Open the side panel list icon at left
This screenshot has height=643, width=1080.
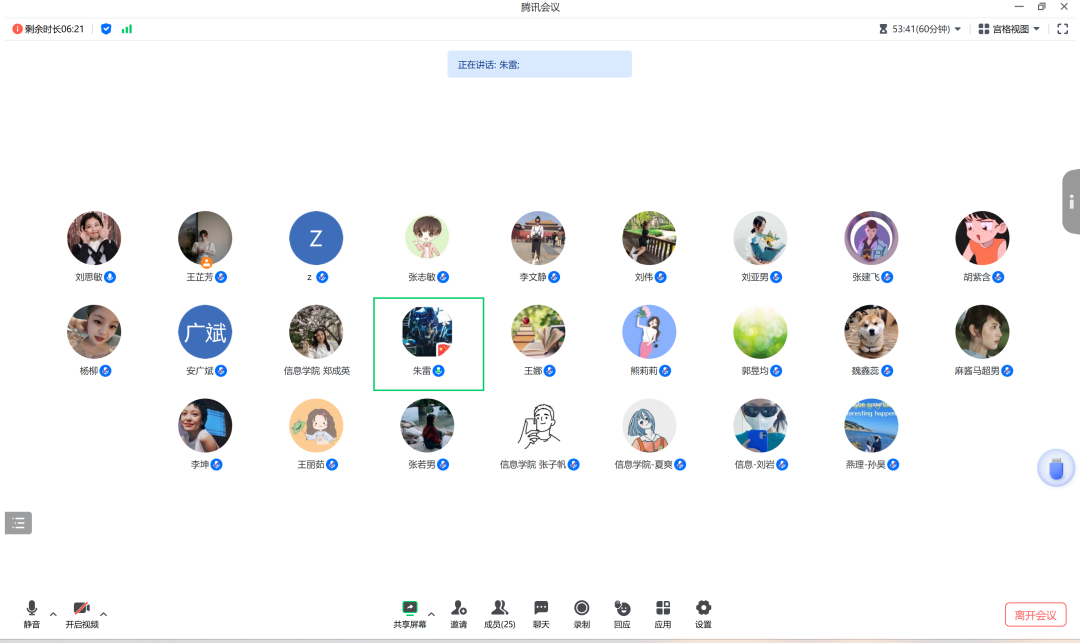point(19,522)
